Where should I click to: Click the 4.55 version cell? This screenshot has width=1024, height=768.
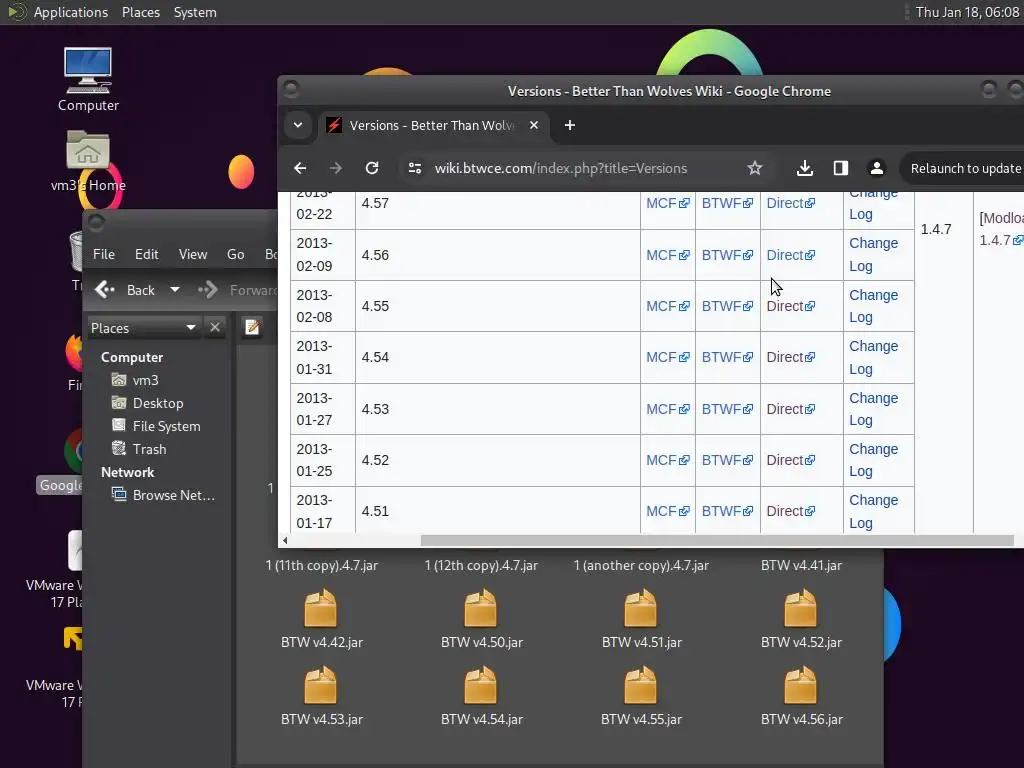click(x=498, y=306)
